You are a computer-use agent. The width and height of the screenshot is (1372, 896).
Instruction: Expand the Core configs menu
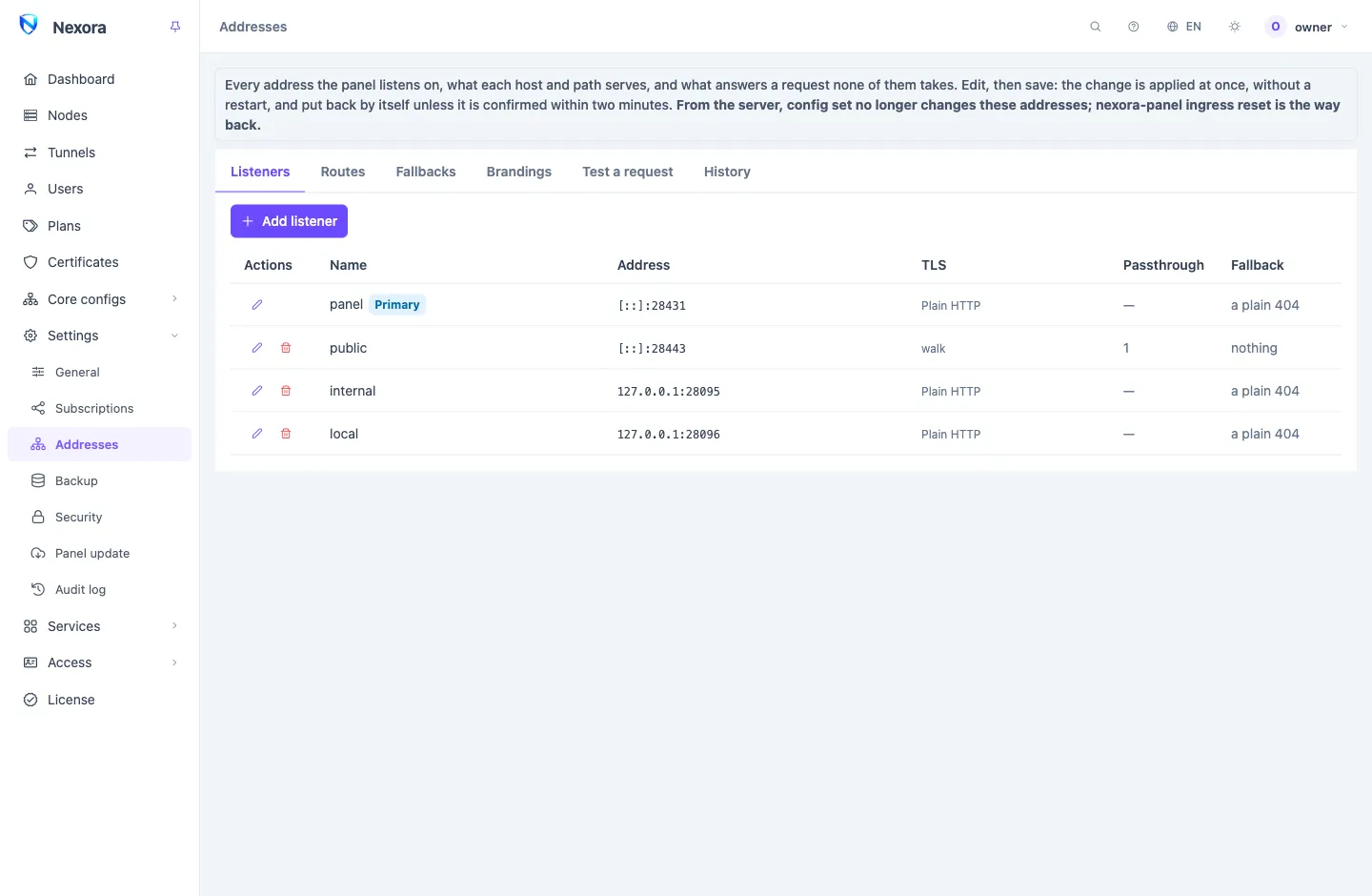[x=99, y=299]
